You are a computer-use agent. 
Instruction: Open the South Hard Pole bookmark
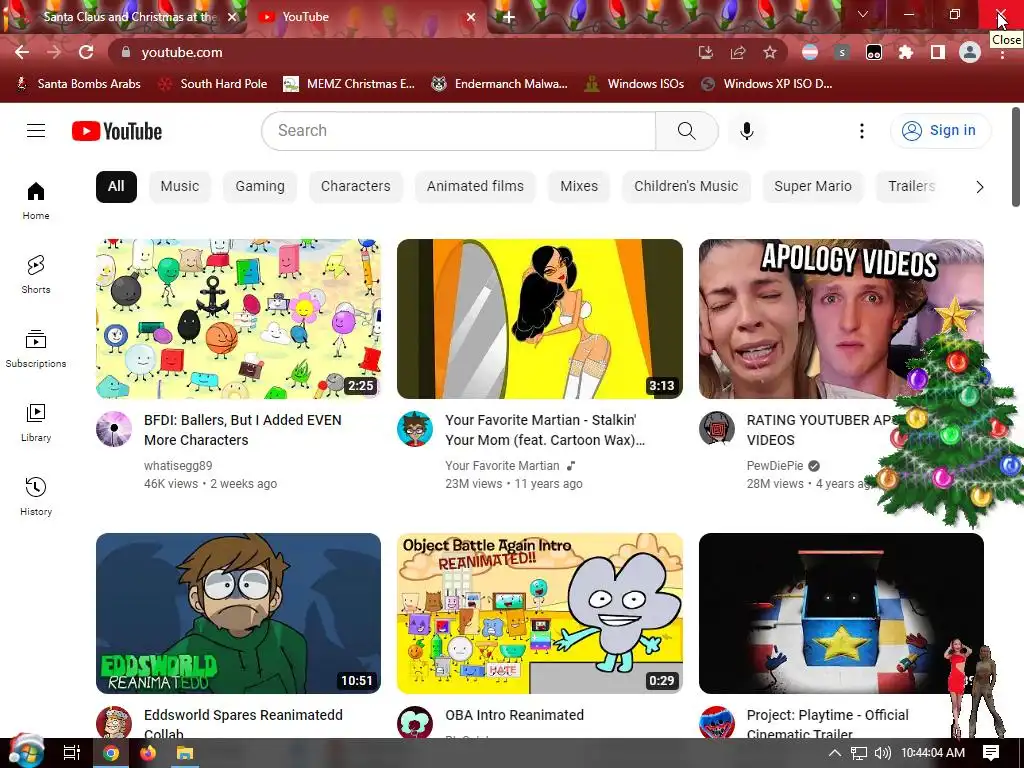pos(213,84)
